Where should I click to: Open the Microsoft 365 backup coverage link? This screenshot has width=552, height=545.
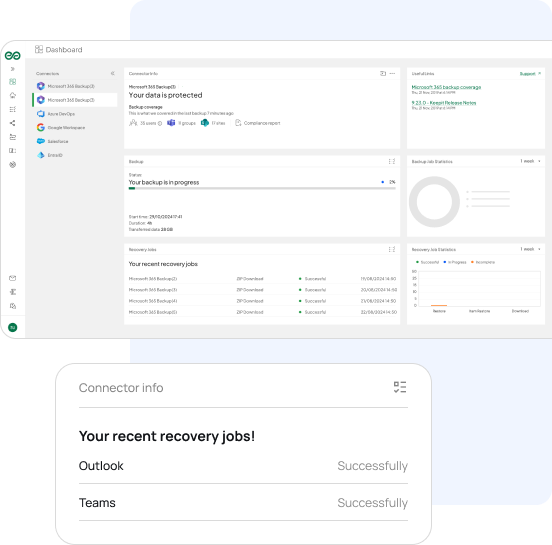pyautogui.click(x=446, y=87)
